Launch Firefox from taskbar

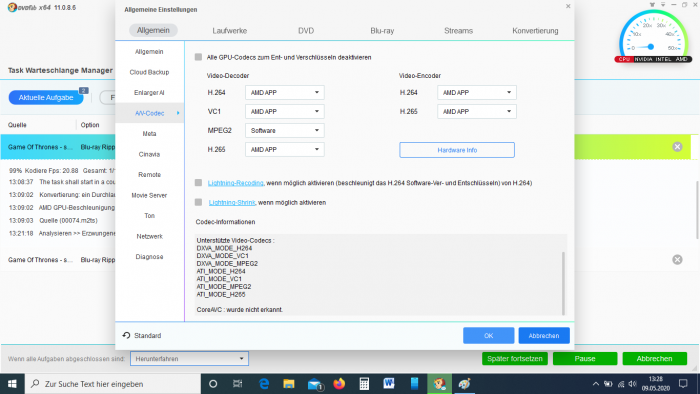click(339, 384)
